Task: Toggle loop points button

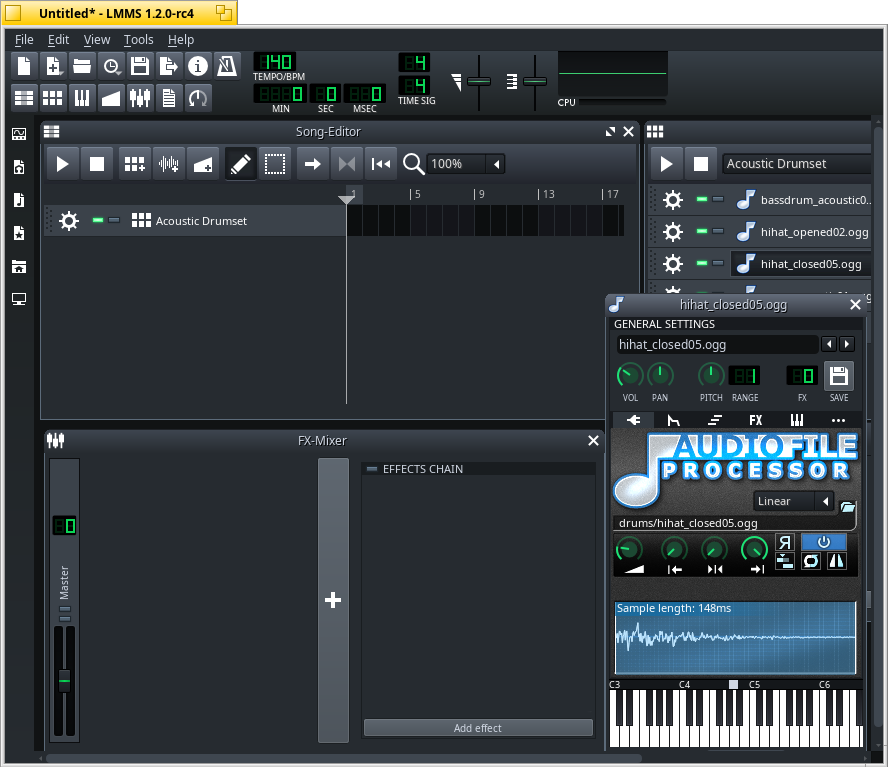Action: 347,164
